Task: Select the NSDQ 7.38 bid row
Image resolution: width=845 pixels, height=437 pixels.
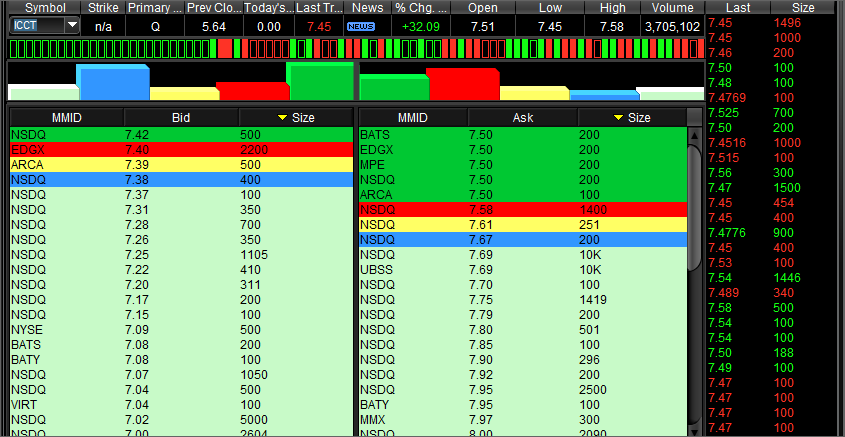Action: point(182,179)
